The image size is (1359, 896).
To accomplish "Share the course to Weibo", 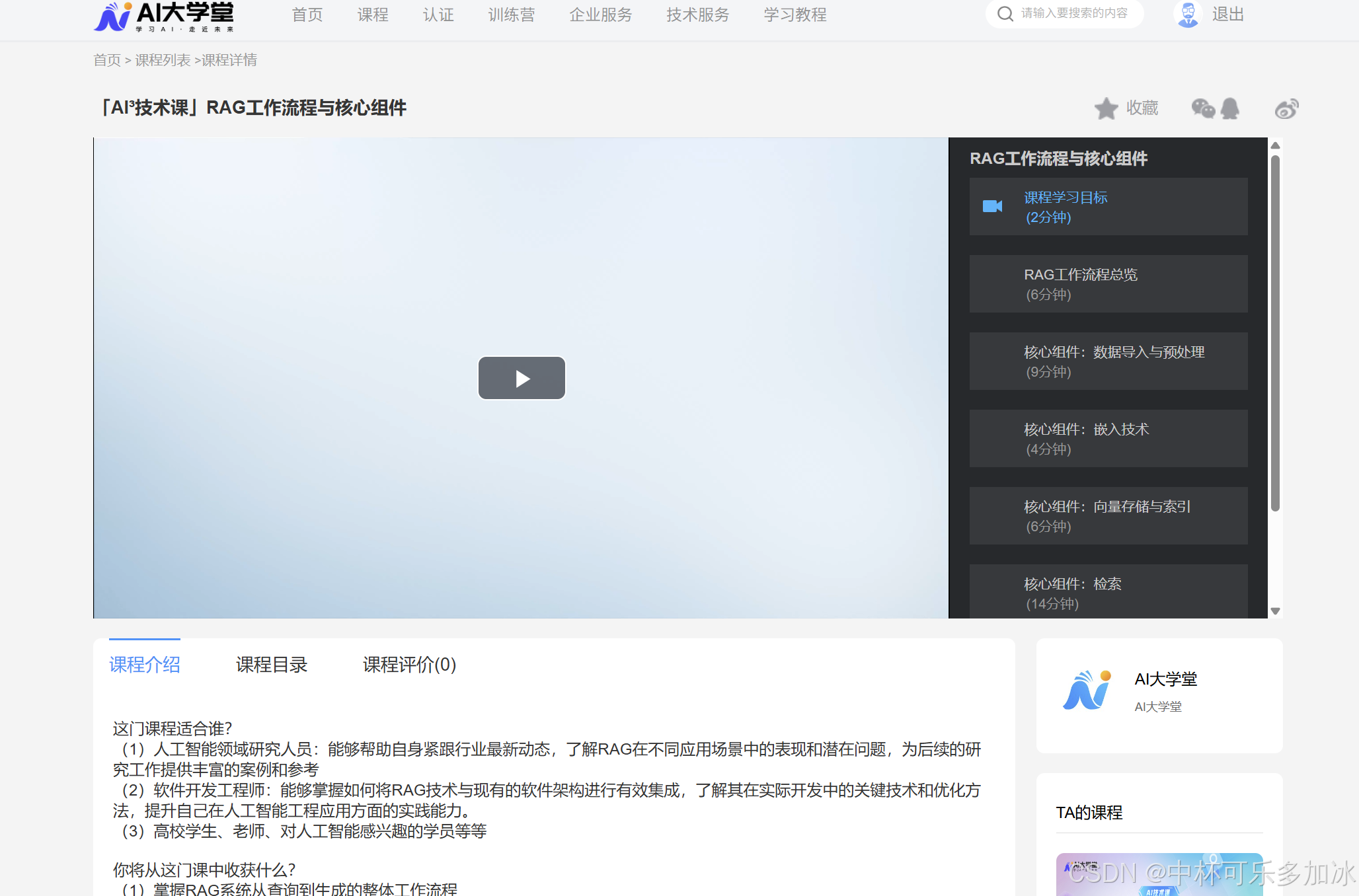I will [1286, 108].
